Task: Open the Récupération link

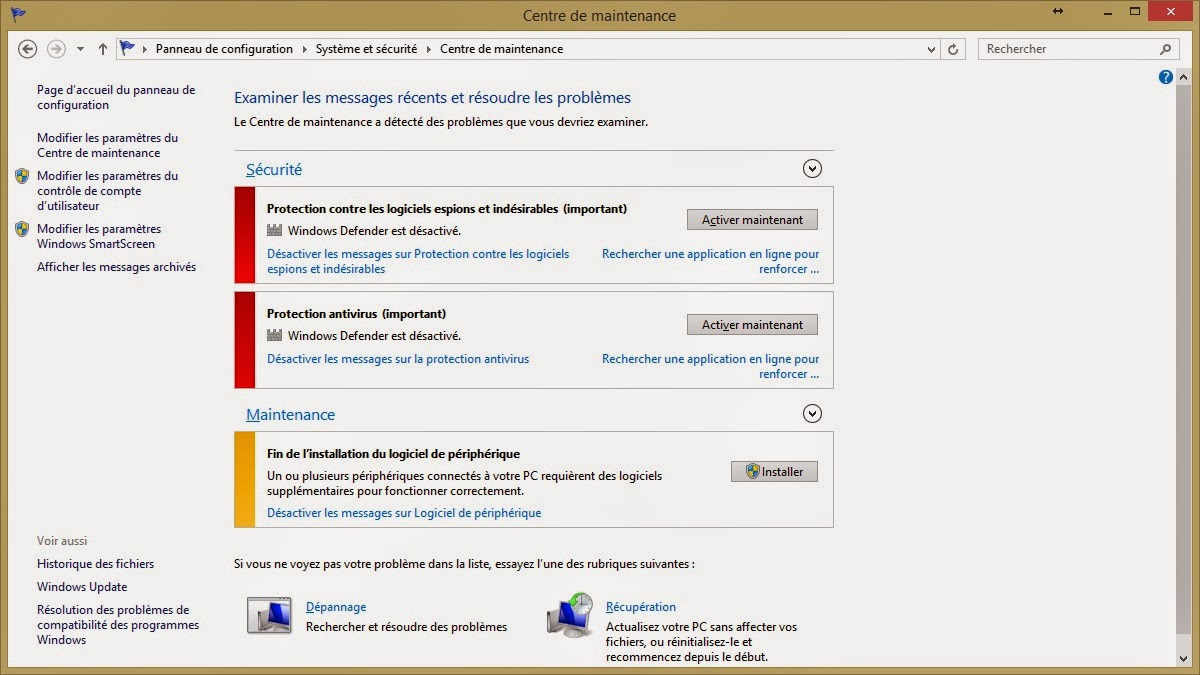Action: coord(641,607)
